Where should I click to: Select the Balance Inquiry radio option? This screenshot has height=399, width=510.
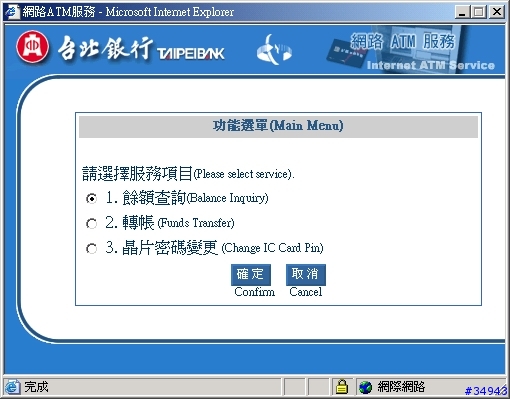click(x=91, y=199)
